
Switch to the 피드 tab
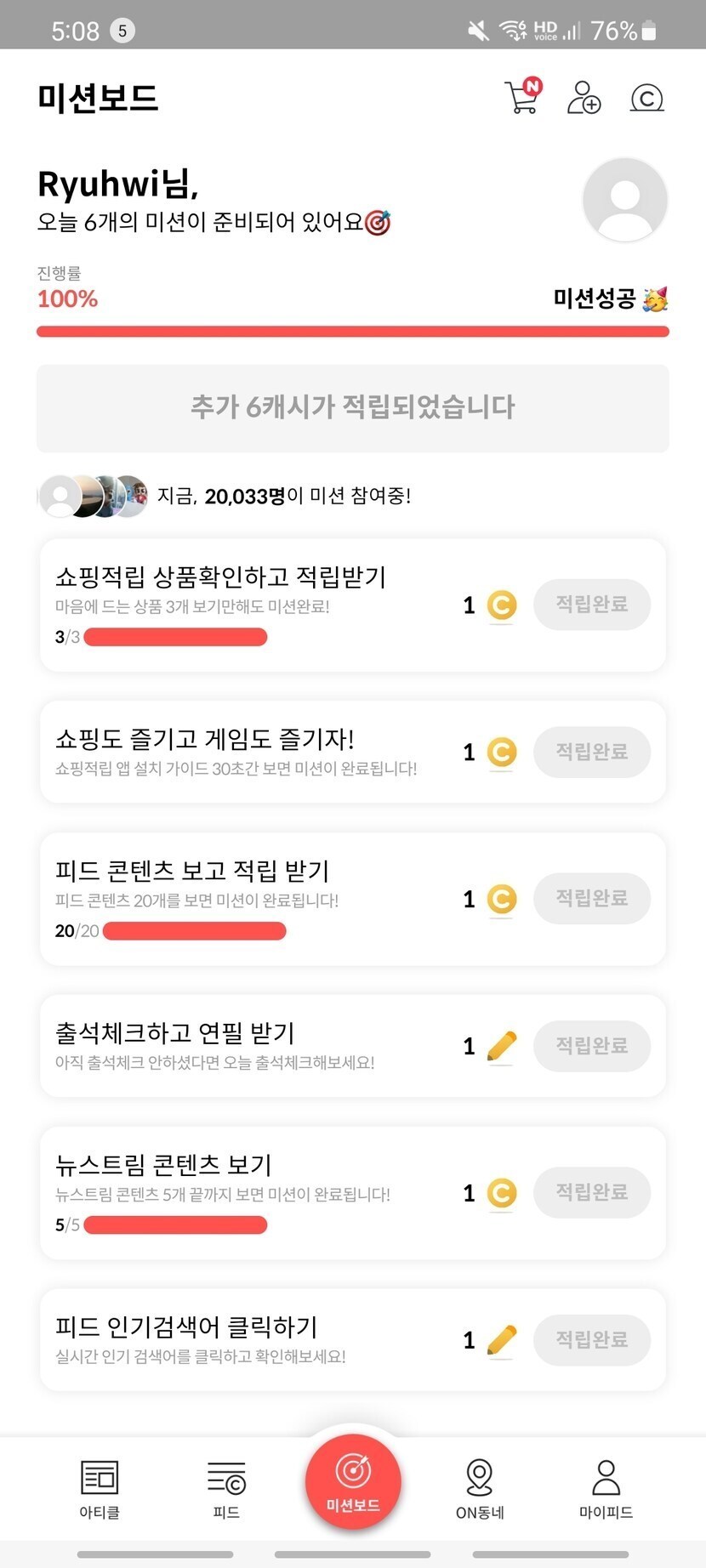[x=226, y=1488]
